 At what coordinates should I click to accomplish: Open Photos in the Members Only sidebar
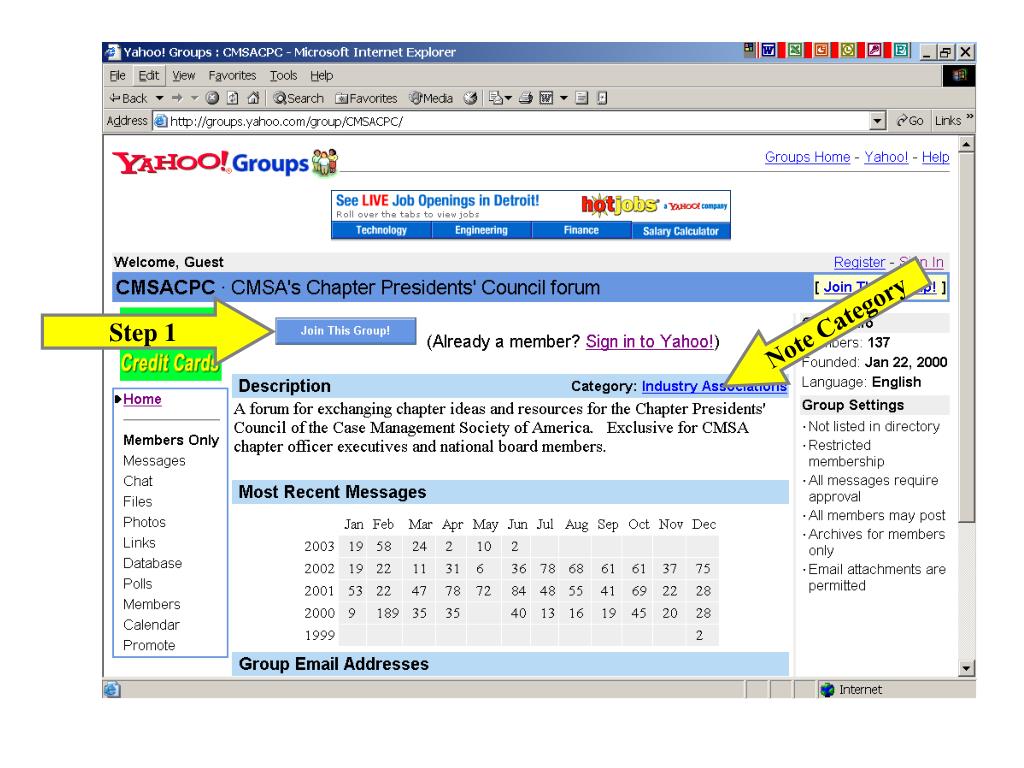coord(144,522)
